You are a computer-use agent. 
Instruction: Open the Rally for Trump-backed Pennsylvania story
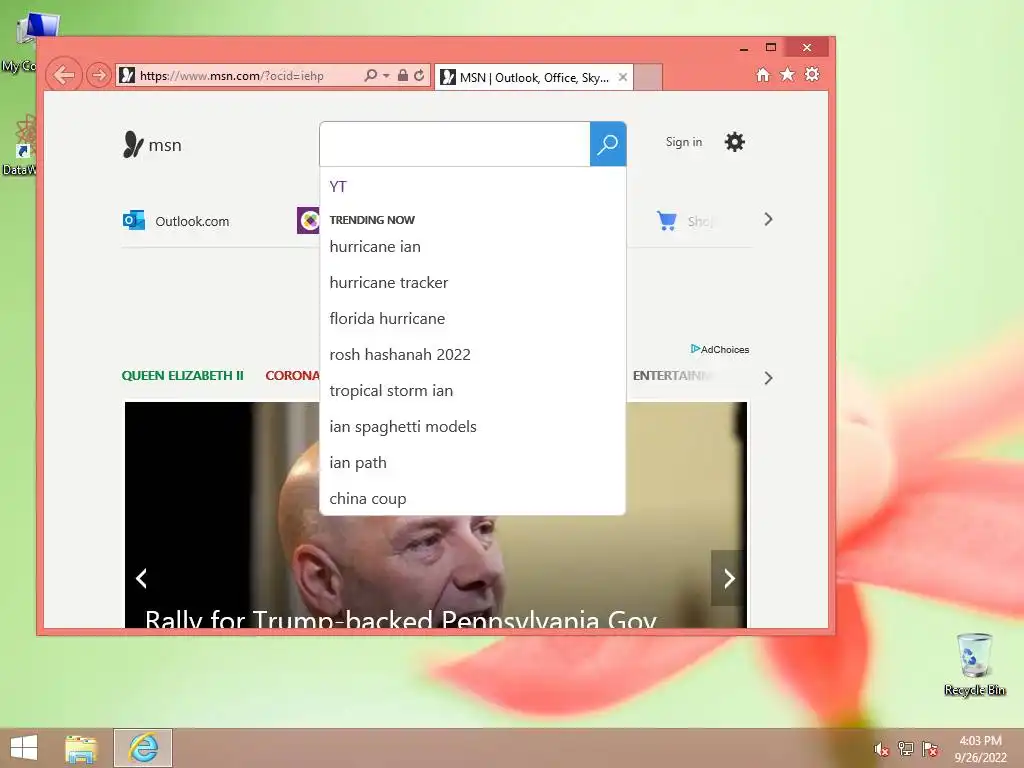pos(400,618)
